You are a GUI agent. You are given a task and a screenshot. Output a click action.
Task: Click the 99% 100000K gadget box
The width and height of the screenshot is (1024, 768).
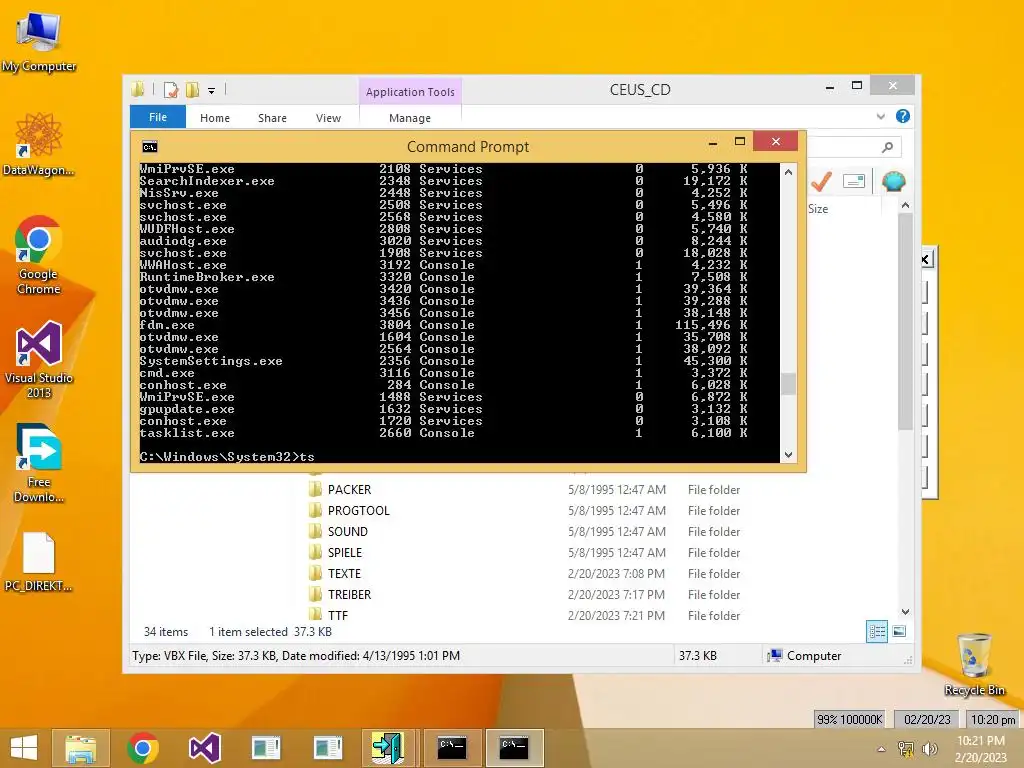(850, 719)
